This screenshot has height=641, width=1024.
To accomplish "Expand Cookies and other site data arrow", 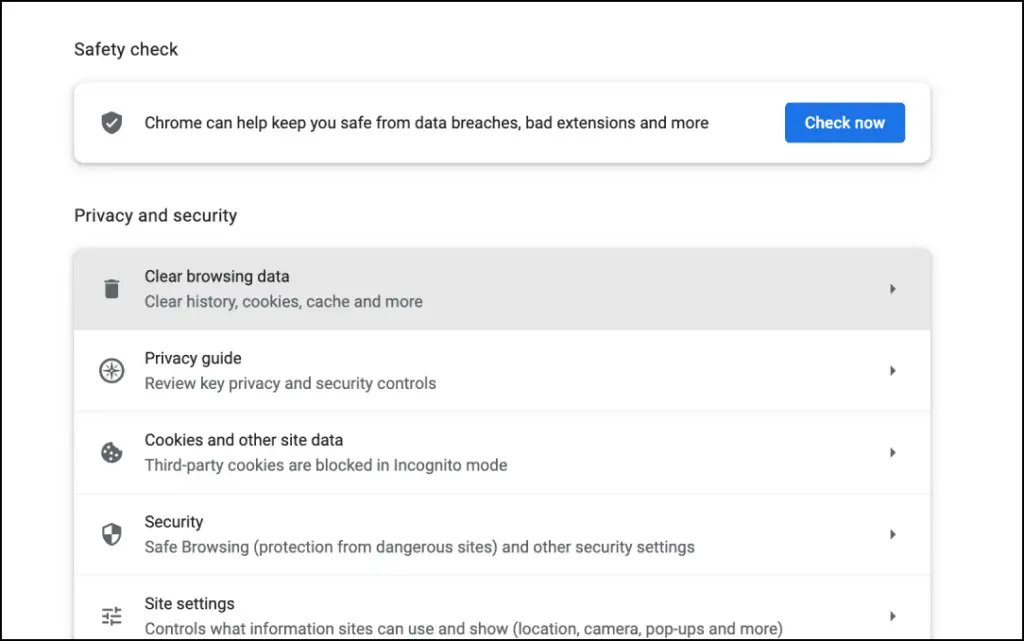I will click(892, 452).
